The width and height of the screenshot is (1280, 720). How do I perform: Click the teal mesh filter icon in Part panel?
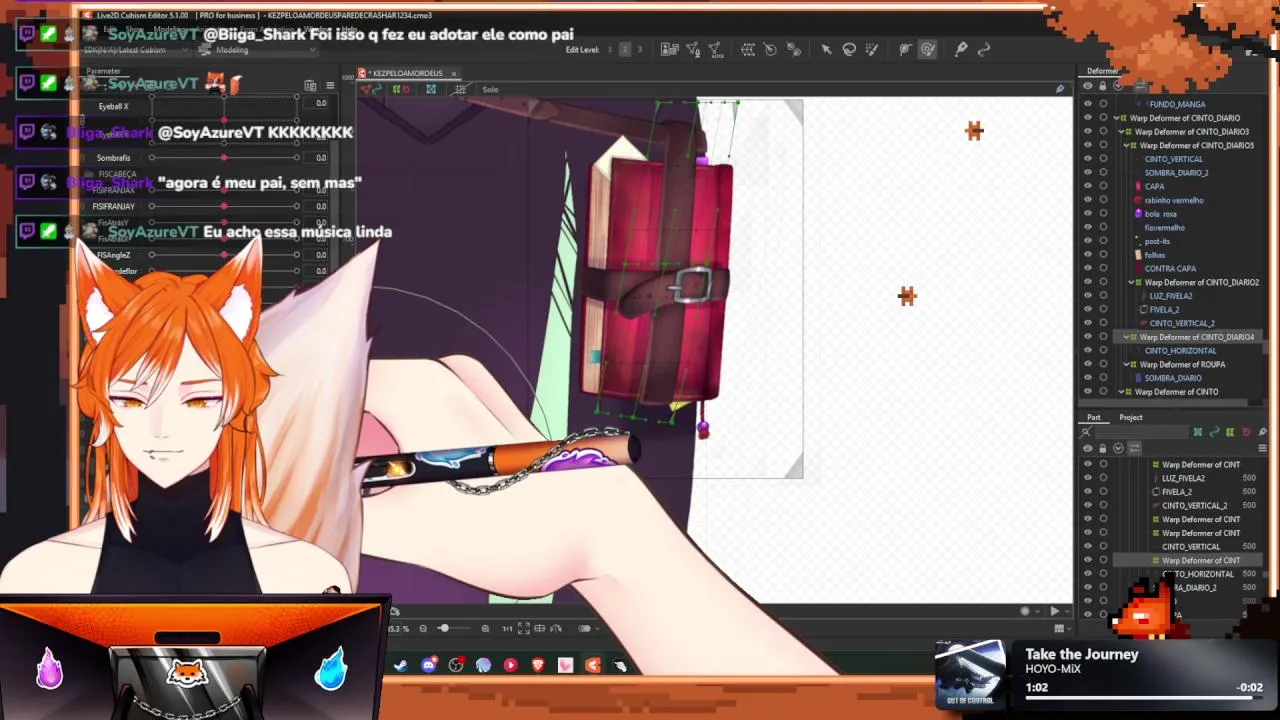[x=1198, y=432]
